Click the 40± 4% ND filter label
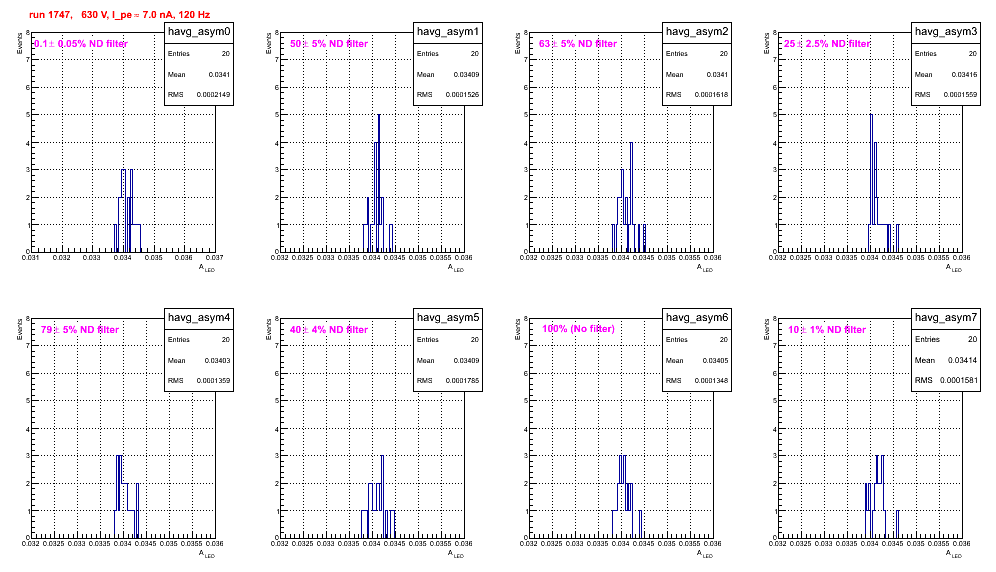Viewport: 996px width, 572px height. (x=329, y=330)
